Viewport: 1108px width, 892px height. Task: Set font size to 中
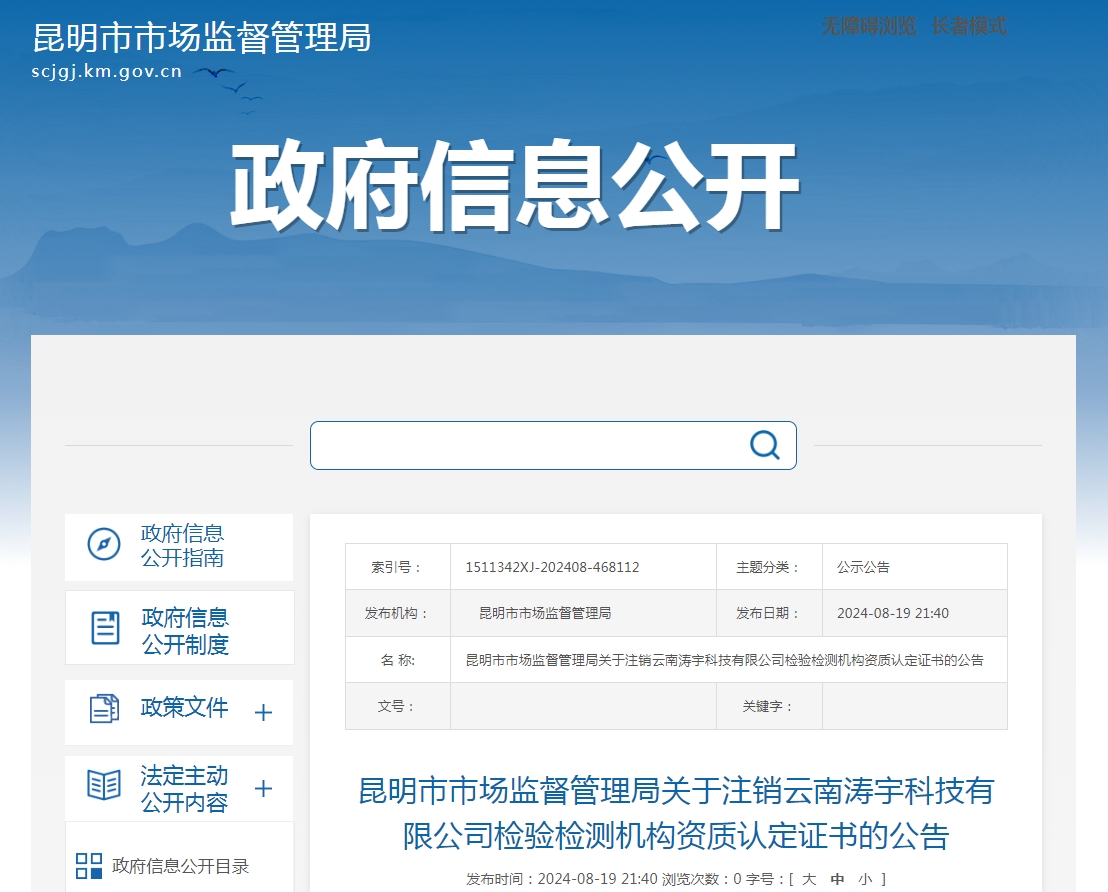[837, 879]
